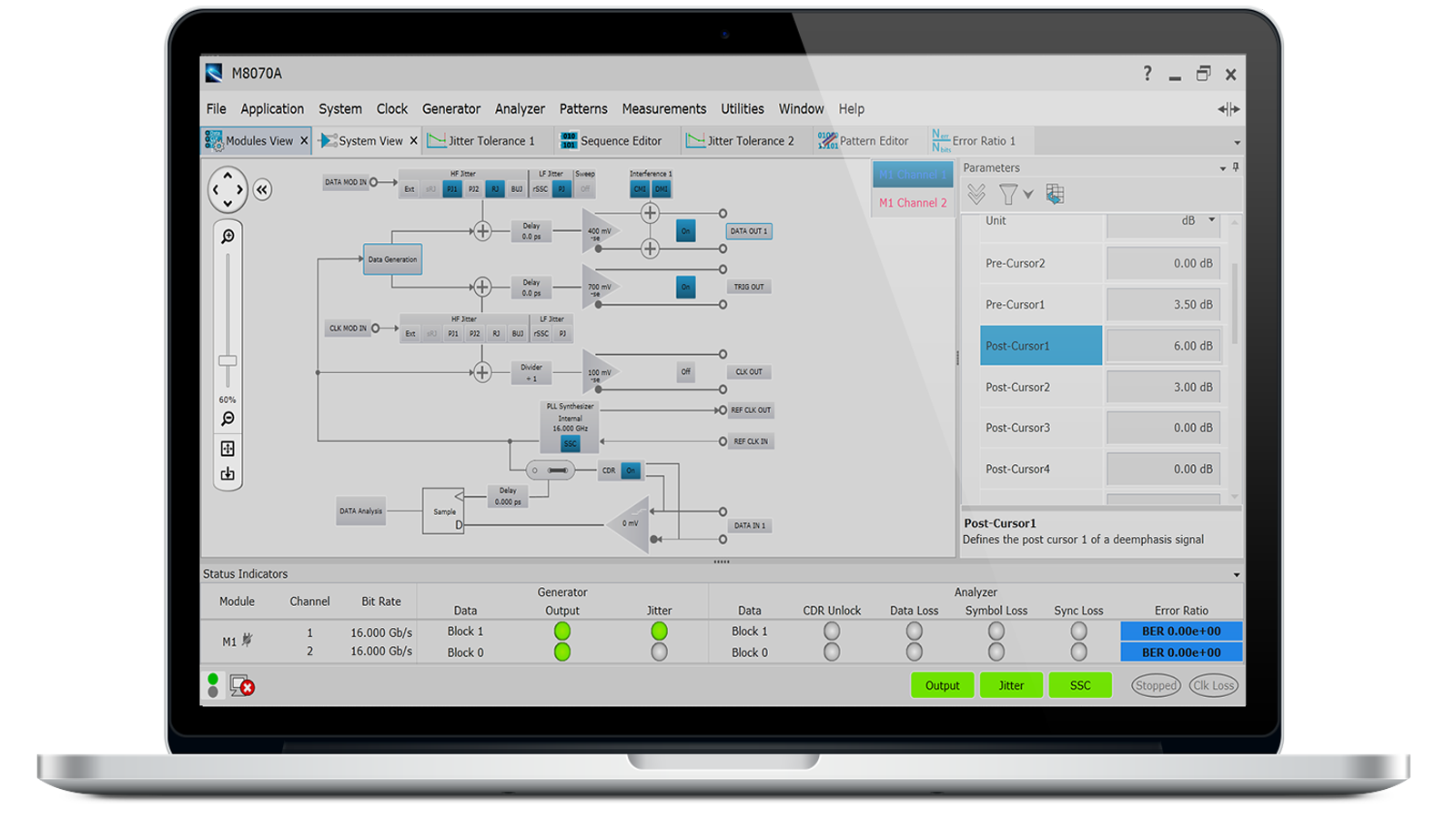Toggle the CDR On switch
The height and width of the screenshot is (819, 1456).
(631, 470)
